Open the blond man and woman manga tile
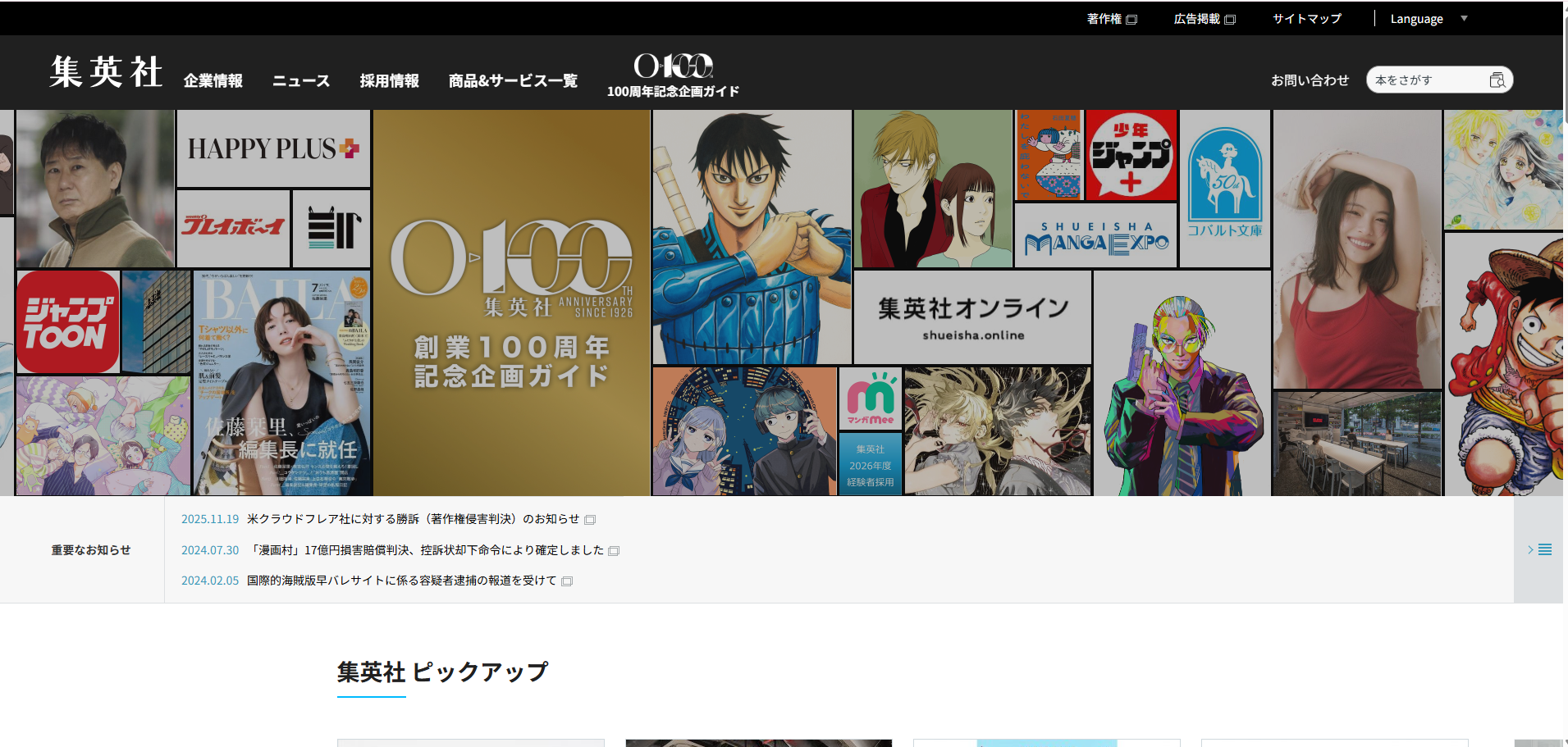Viewport: 1568px width, 747px height. 933,189
